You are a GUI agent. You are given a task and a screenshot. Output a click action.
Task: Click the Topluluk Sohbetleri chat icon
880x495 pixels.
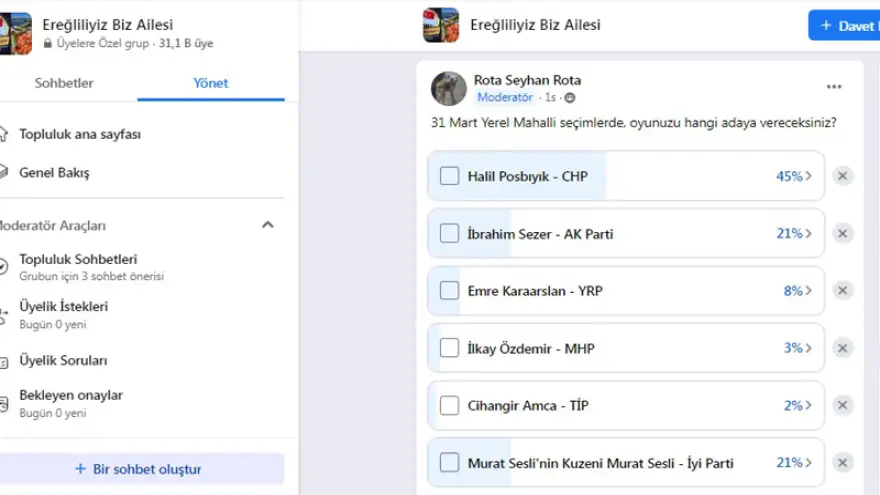[3, 266]
